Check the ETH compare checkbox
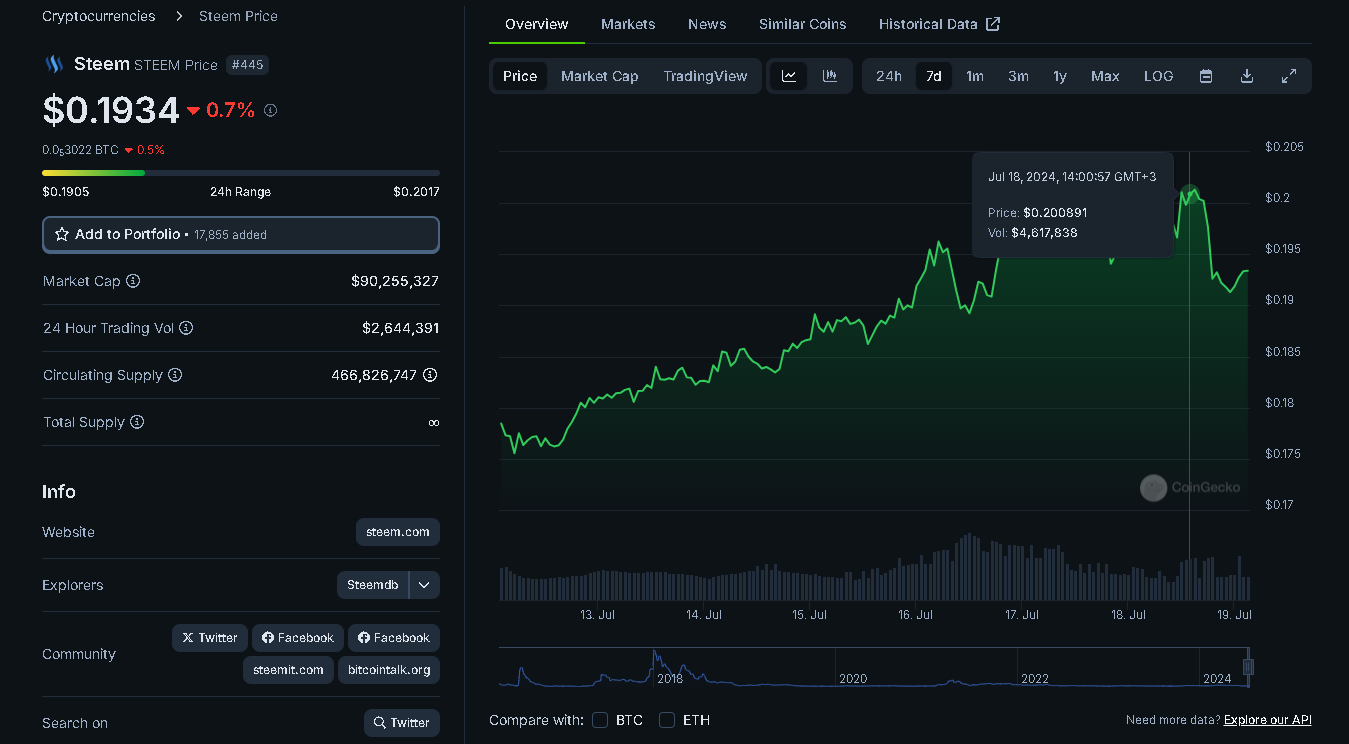This screenshot has height=744, width=1349. point(667,720)
